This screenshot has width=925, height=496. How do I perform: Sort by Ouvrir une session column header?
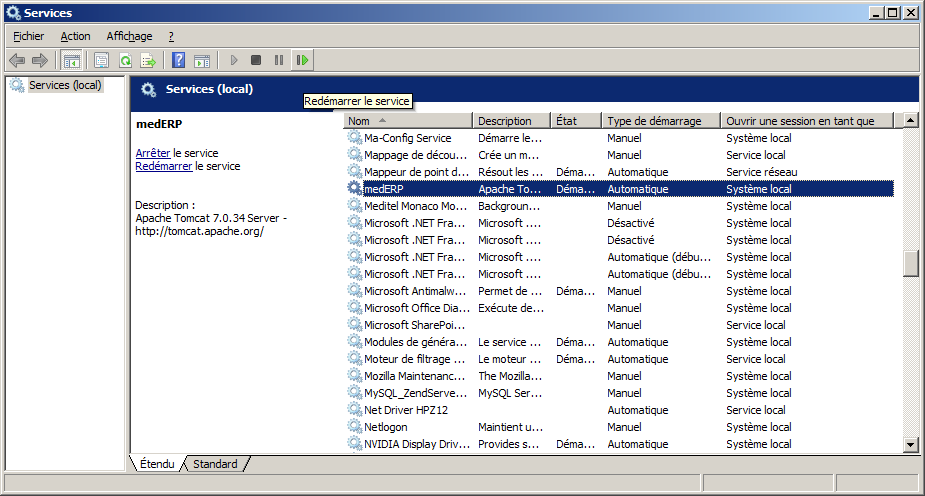point(807,120)
